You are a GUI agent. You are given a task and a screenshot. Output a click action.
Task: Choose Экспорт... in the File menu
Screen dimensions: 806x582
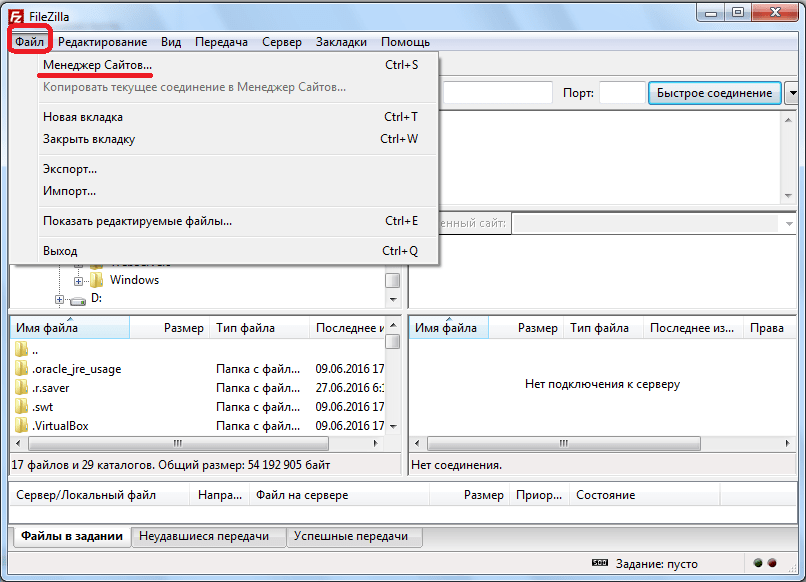coord(70,169)
